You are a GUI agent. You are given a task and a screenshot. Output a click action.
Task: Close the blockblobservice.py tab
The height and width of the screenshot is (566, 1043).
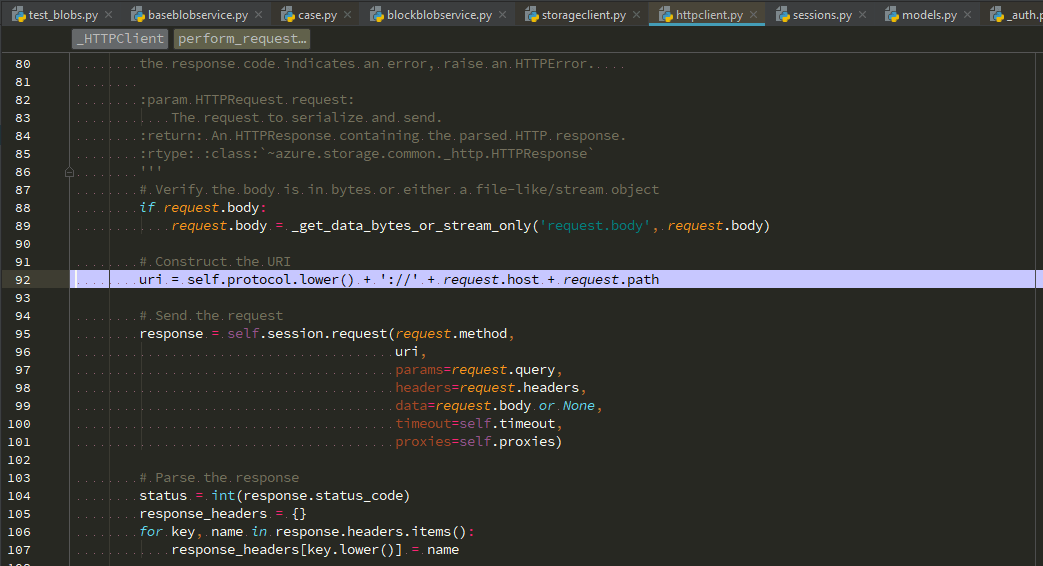point(502,15)
